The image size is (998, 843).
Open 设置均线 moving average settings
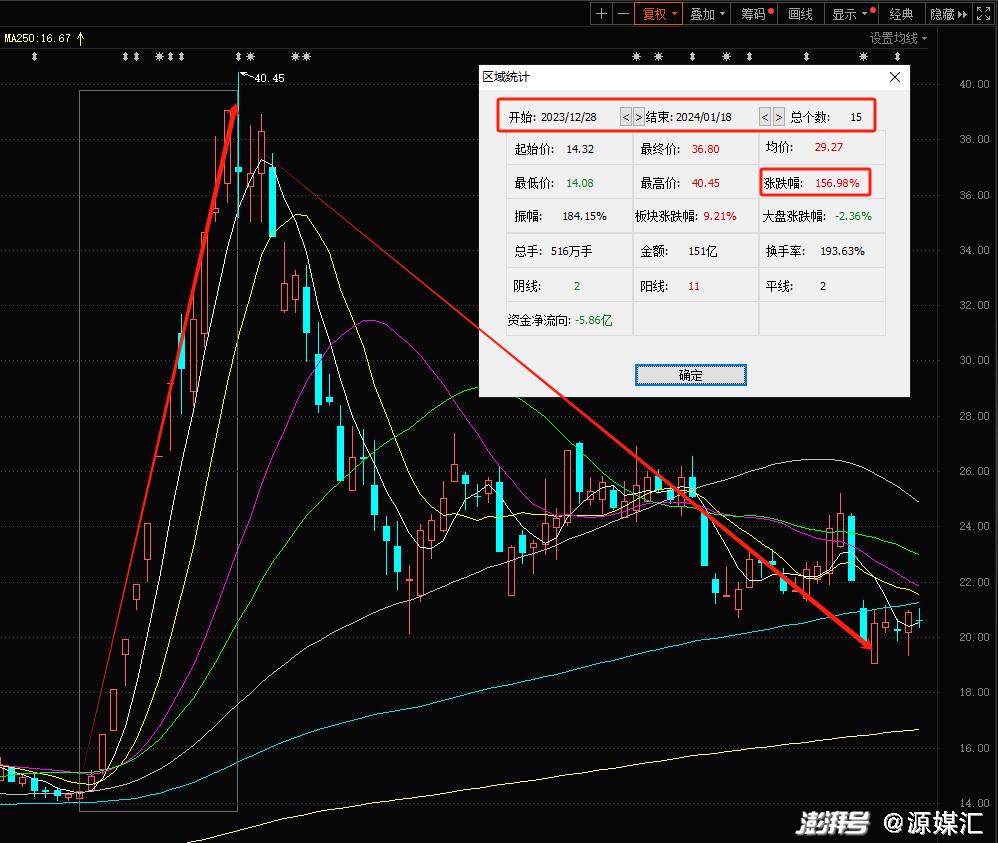click(x=897, y=38)
